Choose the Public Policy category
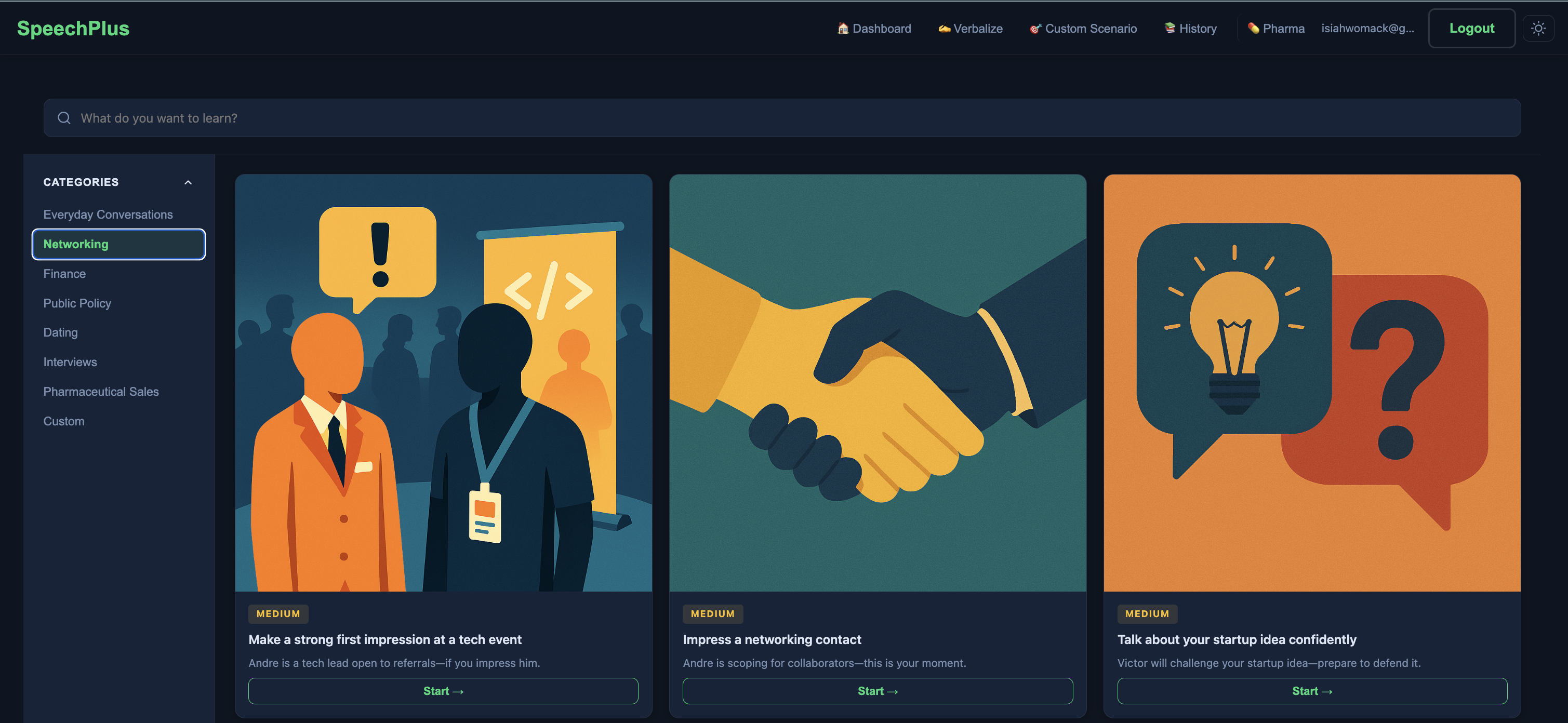Screen dimensions: 1568x723 click(x=77, y=303)
